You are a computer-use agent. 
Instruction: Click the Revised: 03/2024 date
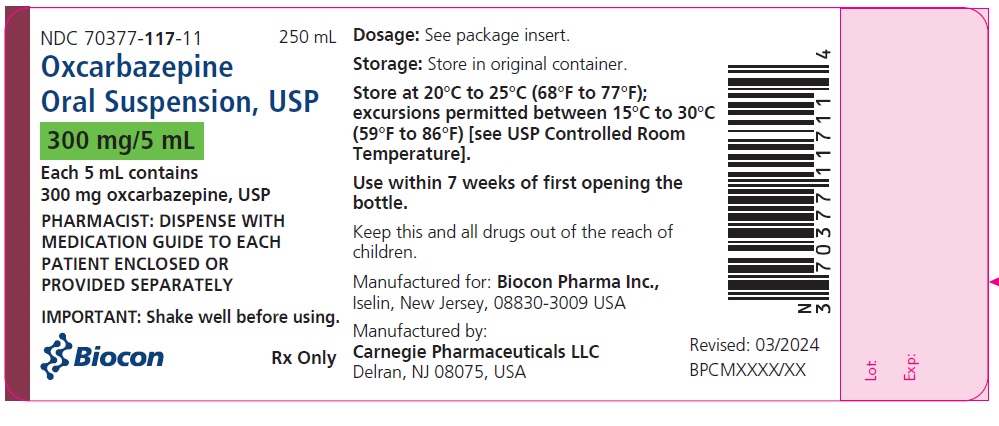click(755, 345)
